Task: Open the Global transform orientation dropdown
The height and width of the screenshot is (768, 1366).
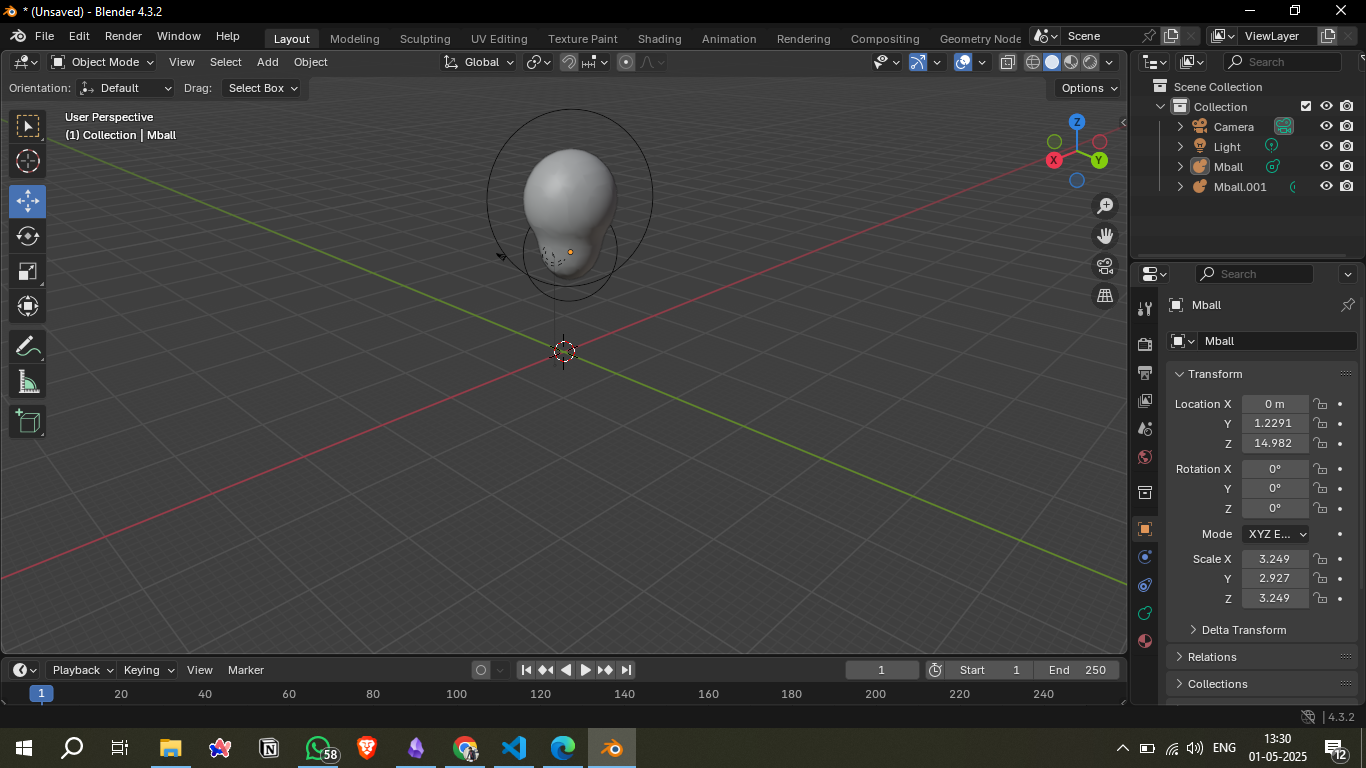Action: point(479,62)
